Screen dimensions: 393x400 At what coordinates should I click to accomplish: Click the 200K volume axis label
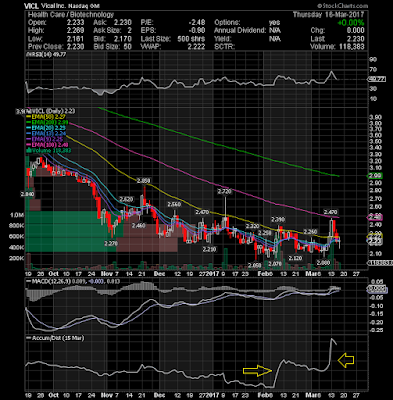pos(17,258)
